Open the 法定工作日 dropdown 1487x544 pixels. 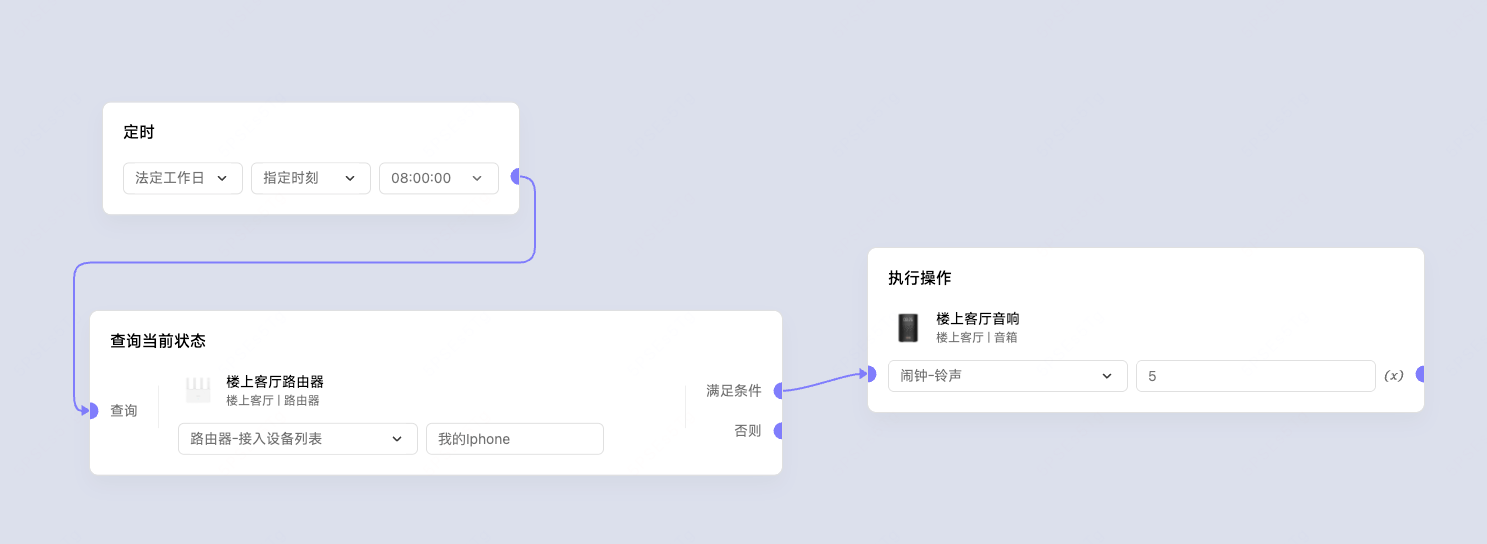pos(183,178)
